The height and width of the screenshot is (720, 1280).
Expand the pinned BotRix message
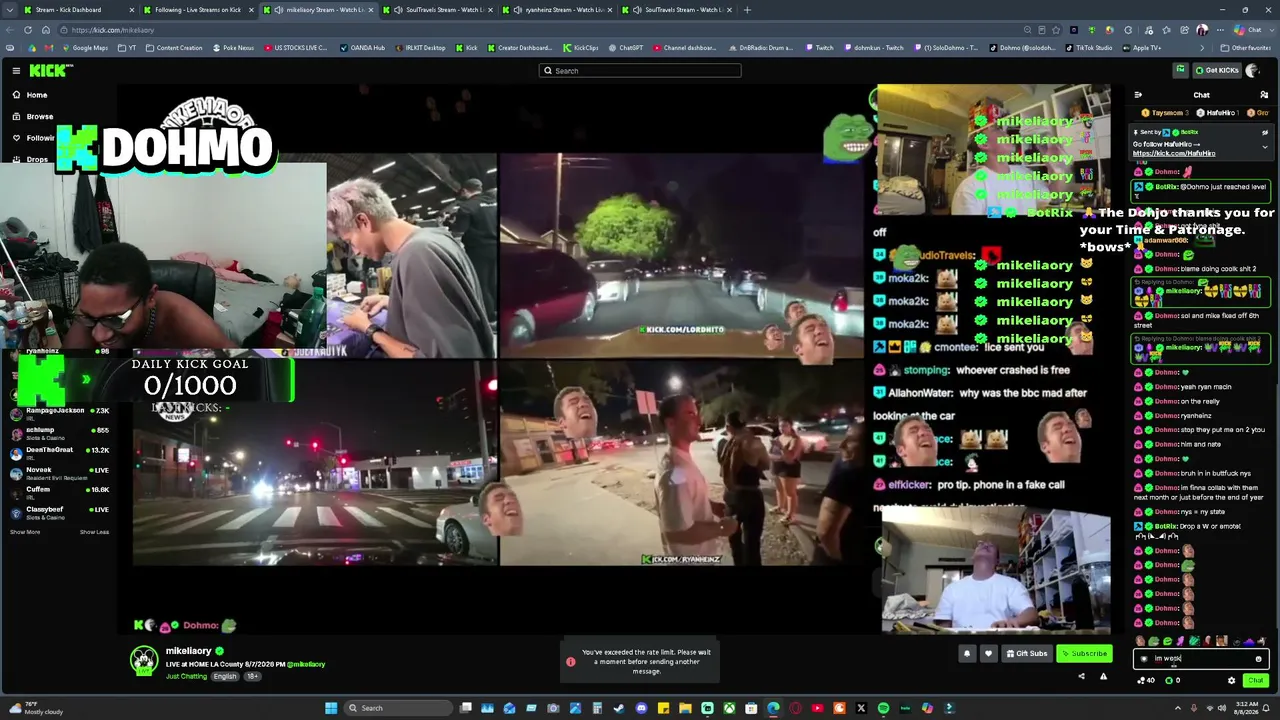[x=1264, y=147]
